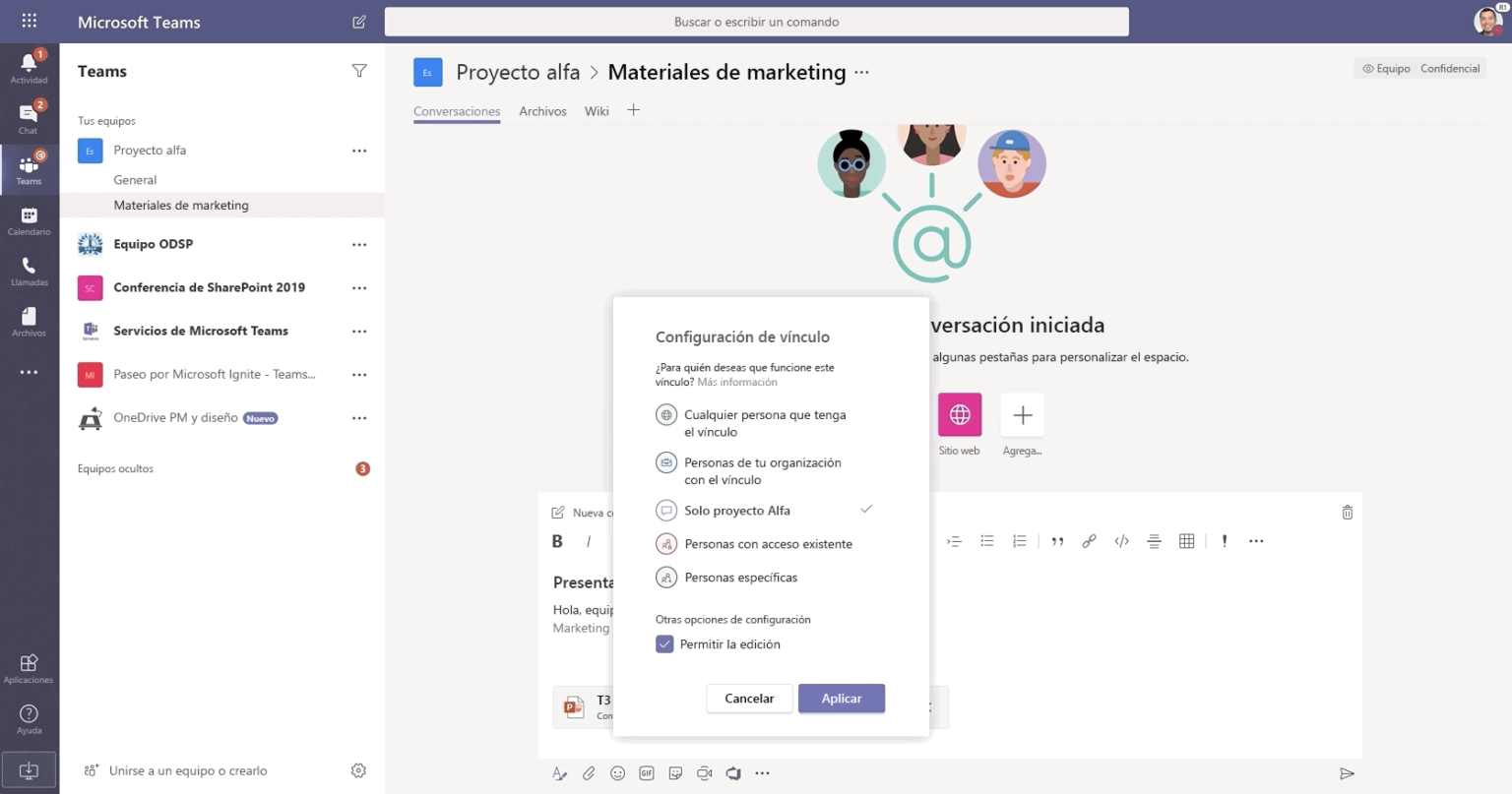The height and width of the screenshot is (794, 1512).
Task: Open the Aplicaciones store icon
Action: click(x=29, y=668)
